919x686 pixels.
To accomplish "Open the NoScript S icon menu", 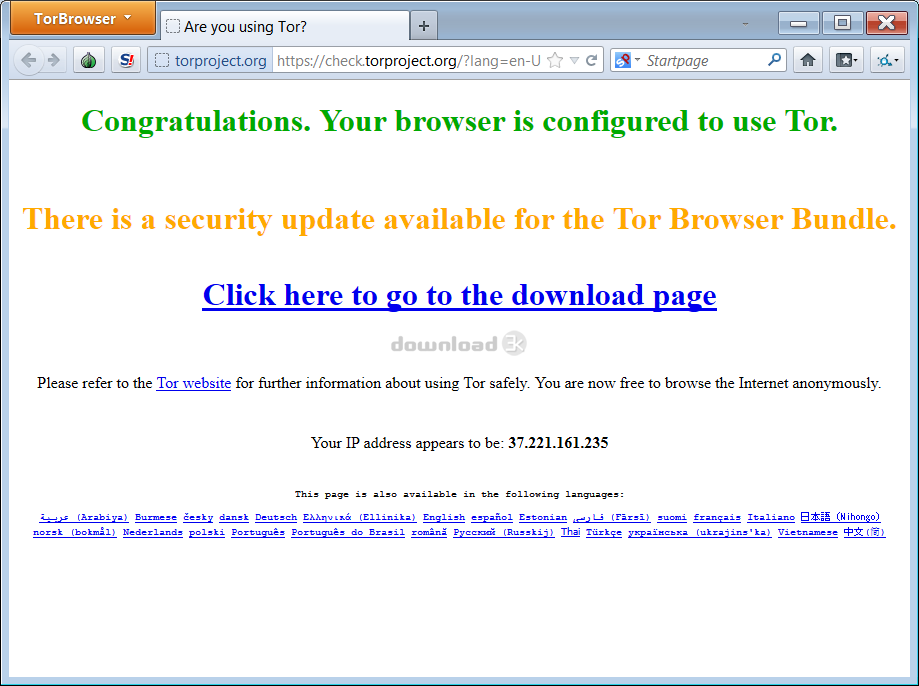I will point(126,60).
